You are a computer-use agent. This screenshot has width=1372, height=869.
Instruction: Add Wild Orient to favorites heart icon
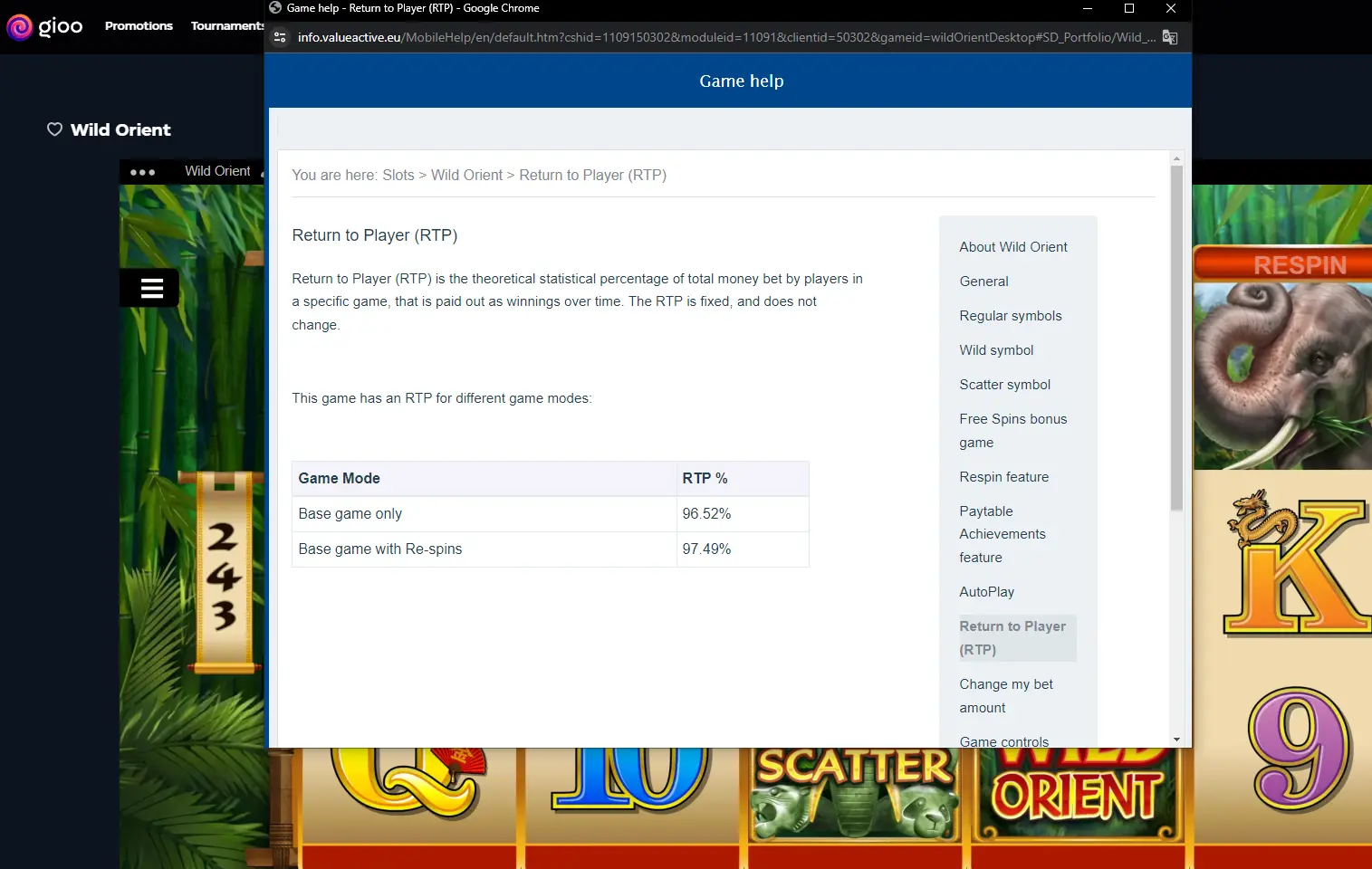(x=54, y=129)
